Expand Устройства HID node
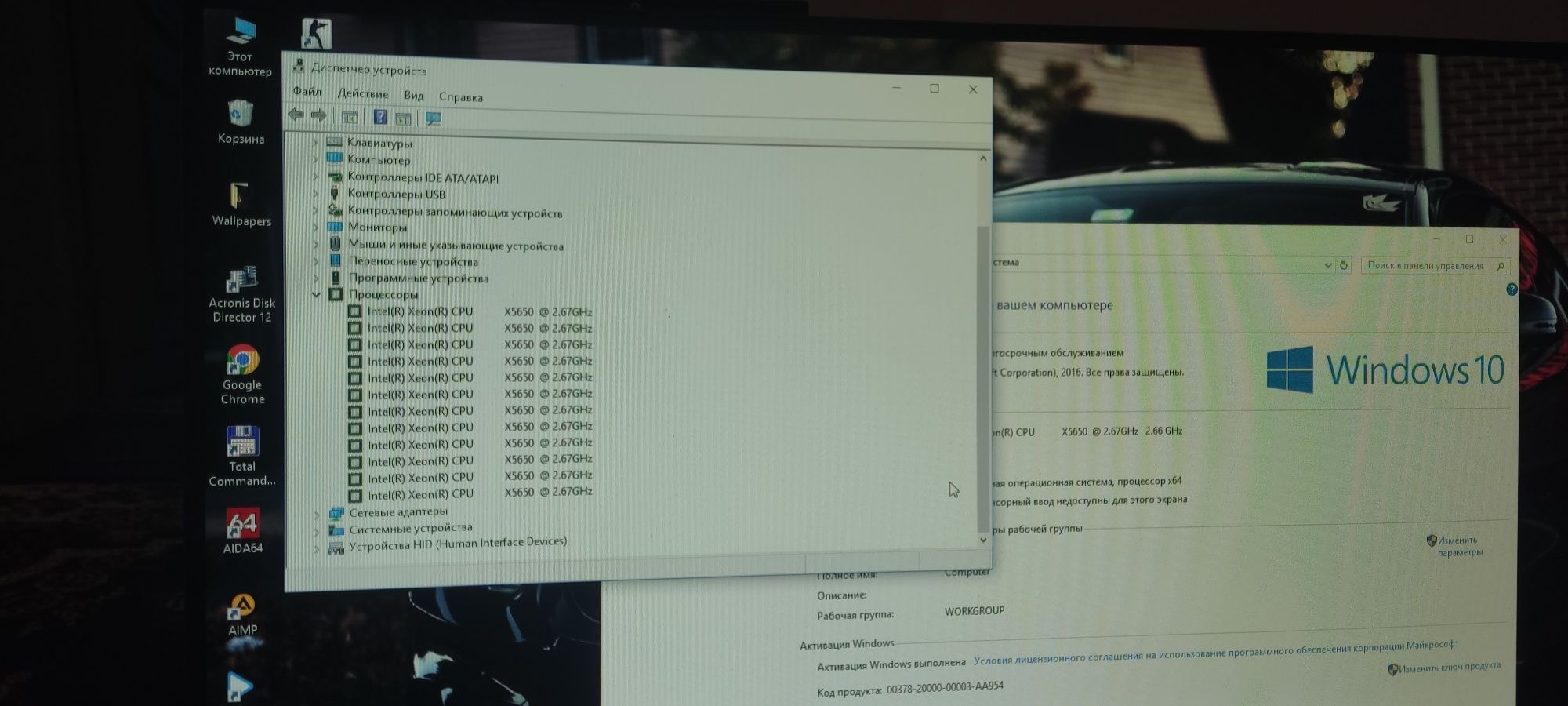The height and width of the screenshot is (706, 1568). [318, 548]
